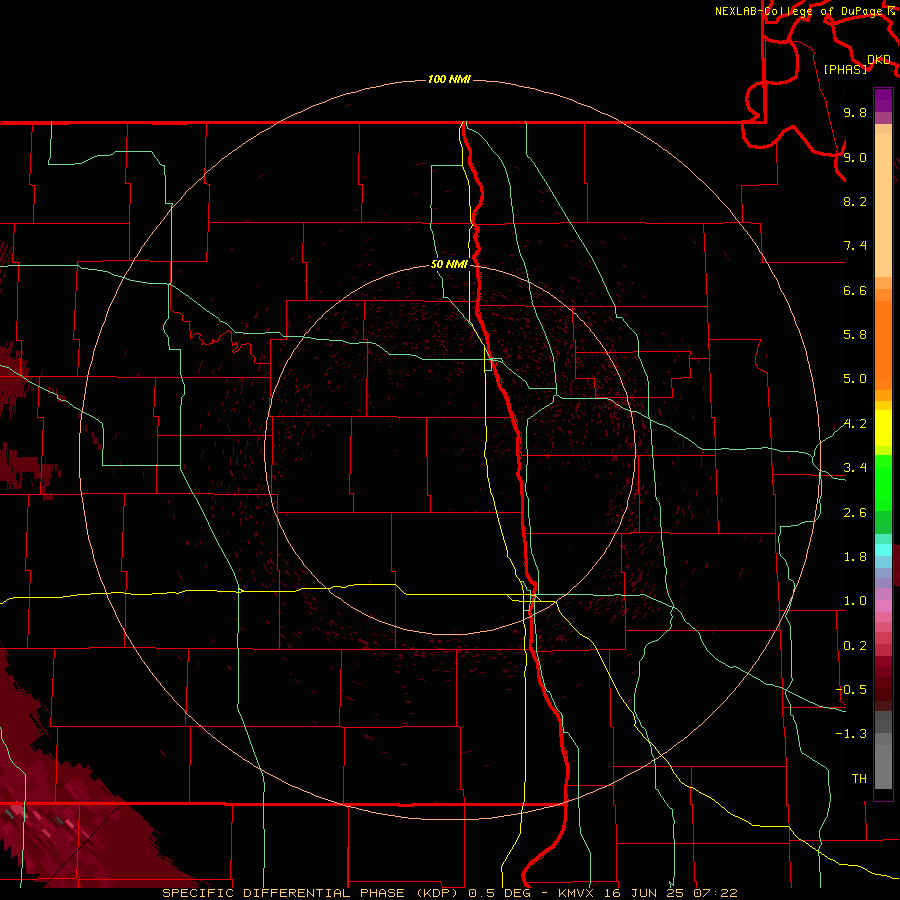Click the 16 JUN 25 07:22 timestamp
Screen dimensions: 900x900
[x=669, y=893]
